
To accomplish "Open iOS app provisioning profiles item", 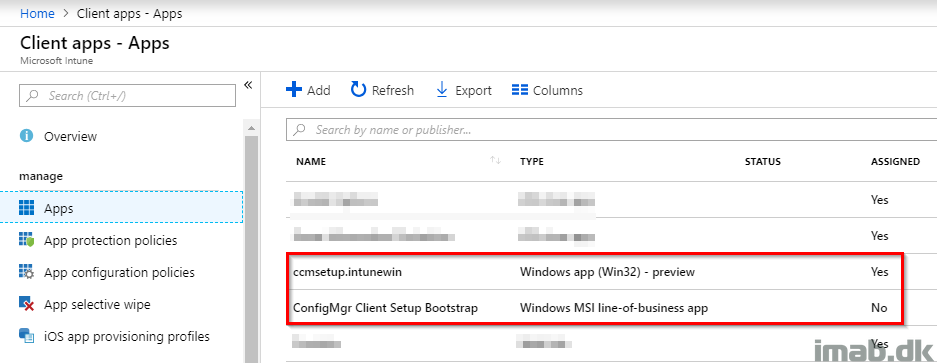I will [x=127, y=337].
